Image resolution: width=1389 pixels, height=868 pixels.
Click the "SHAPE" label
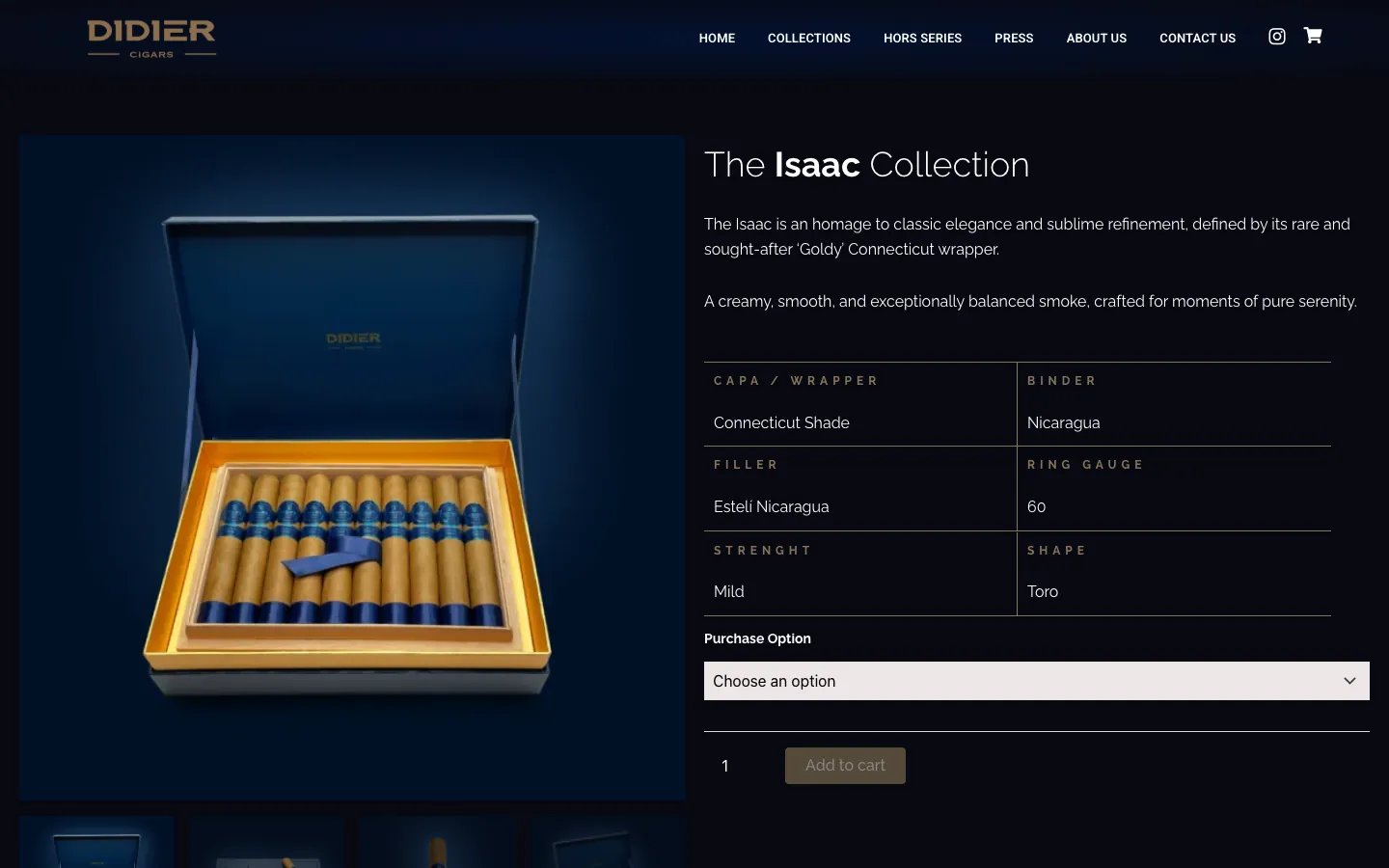(1056, 551)
